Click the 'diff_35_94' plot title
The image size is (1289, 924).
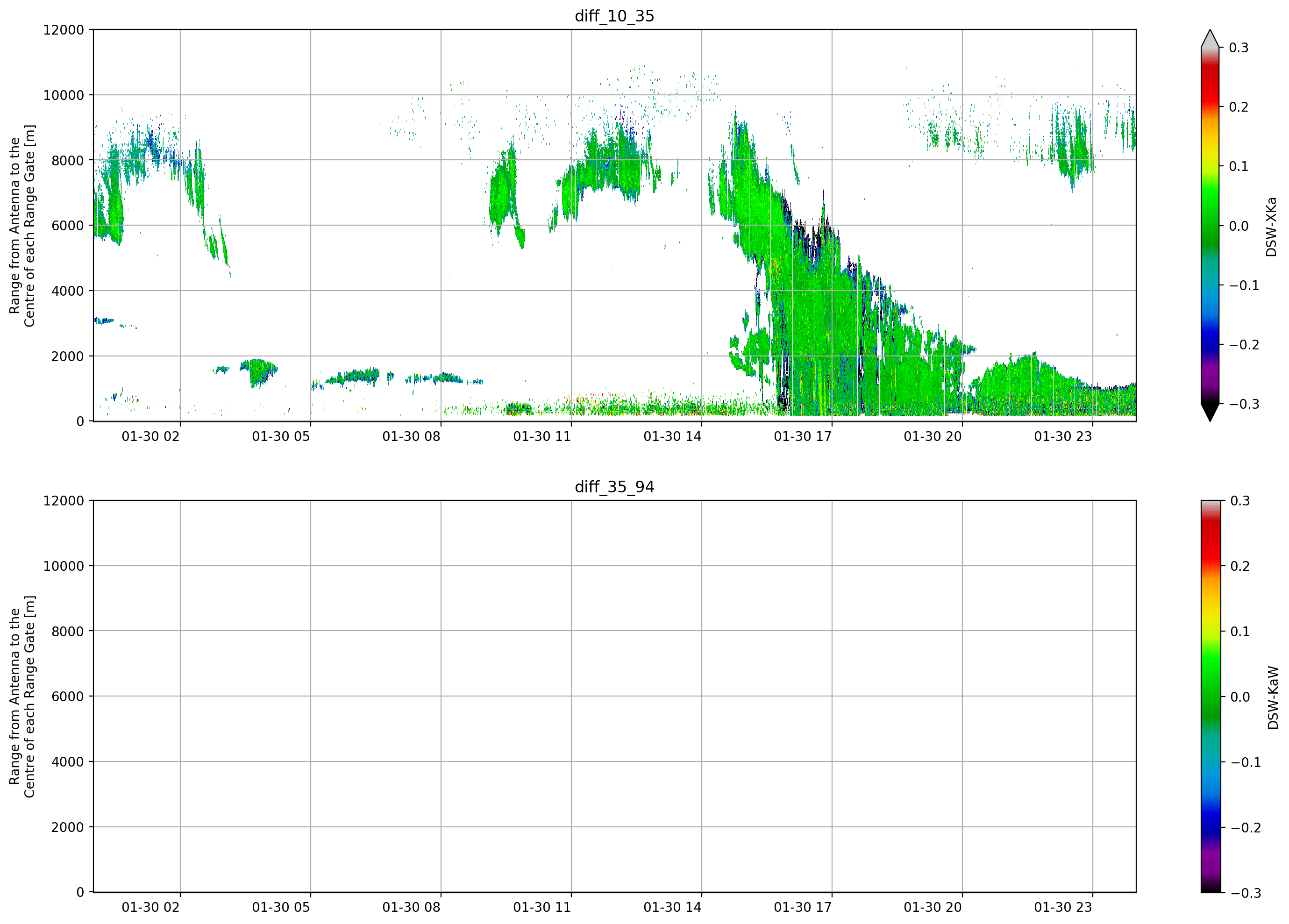(614, 487)
